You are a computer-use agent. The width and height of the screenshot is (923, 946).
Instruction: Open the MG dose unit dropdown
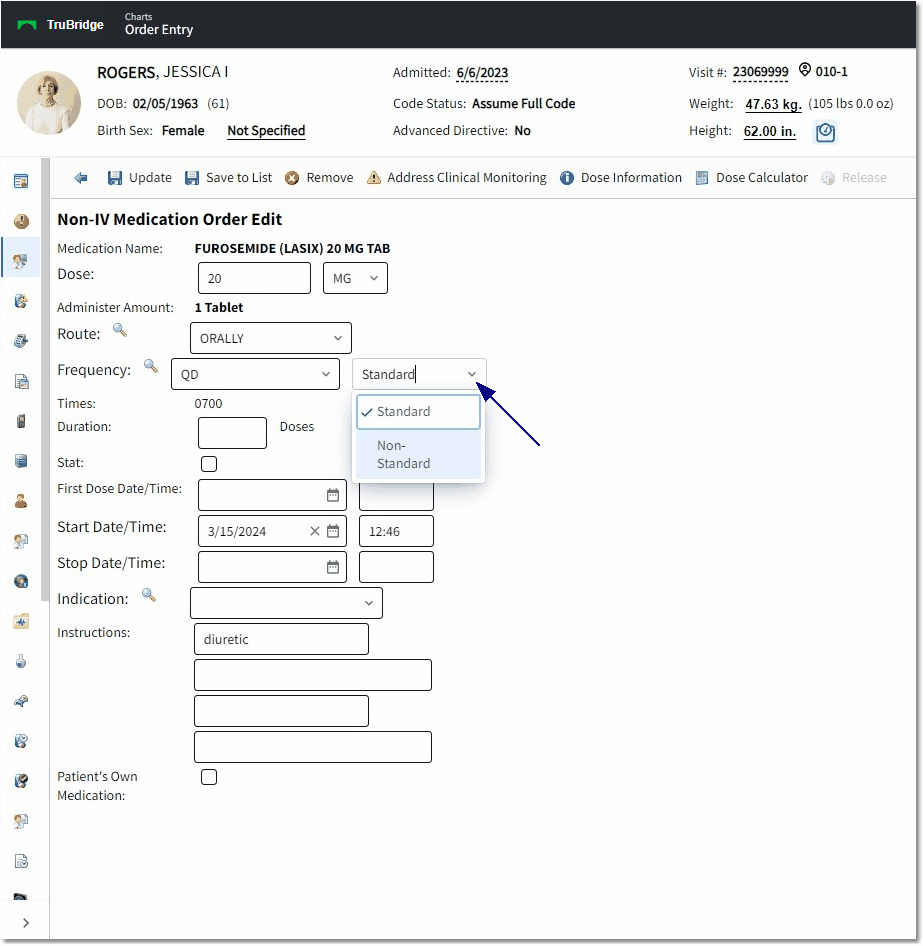pos(355,278)
